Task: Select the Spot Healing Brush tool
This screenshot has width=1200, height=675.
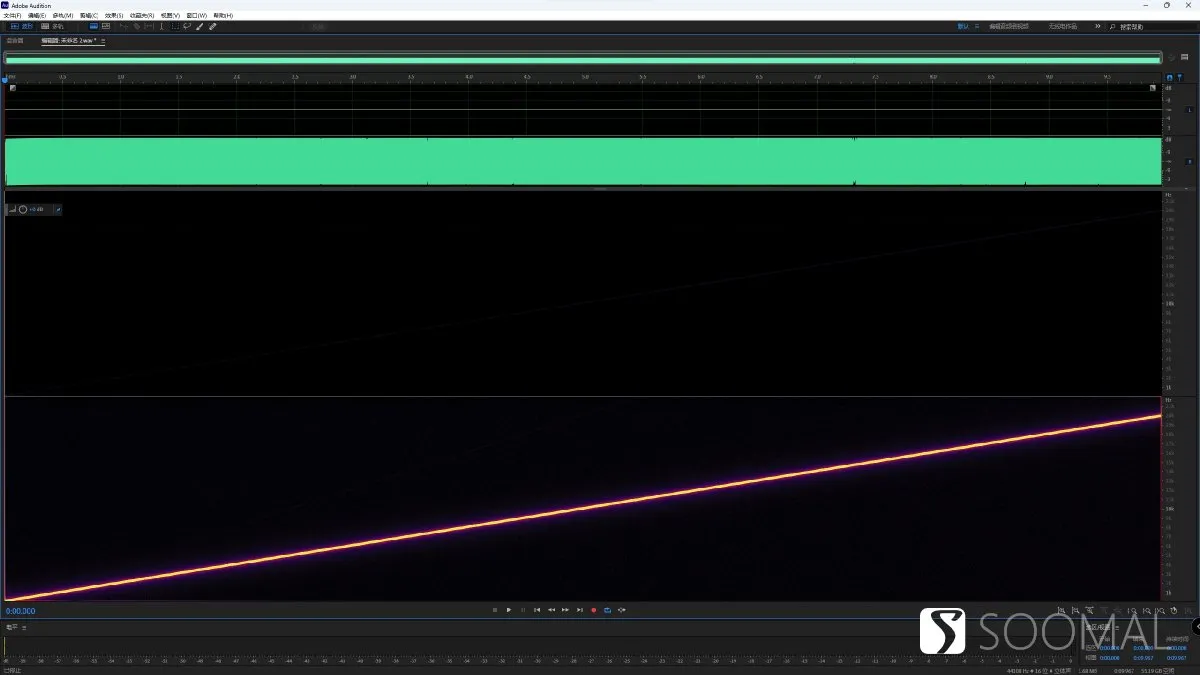Action: [212, 26]
